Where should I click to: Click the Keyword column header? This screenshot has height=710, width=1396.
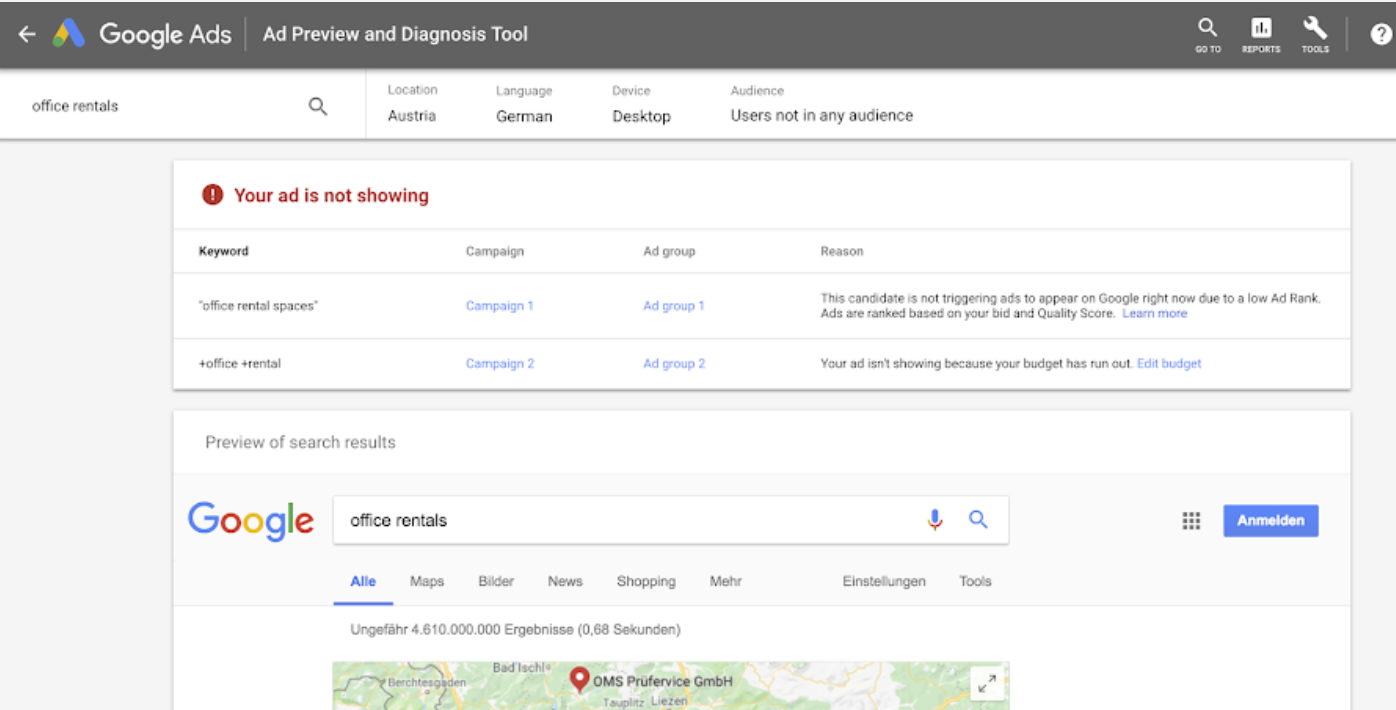point(224,252)
